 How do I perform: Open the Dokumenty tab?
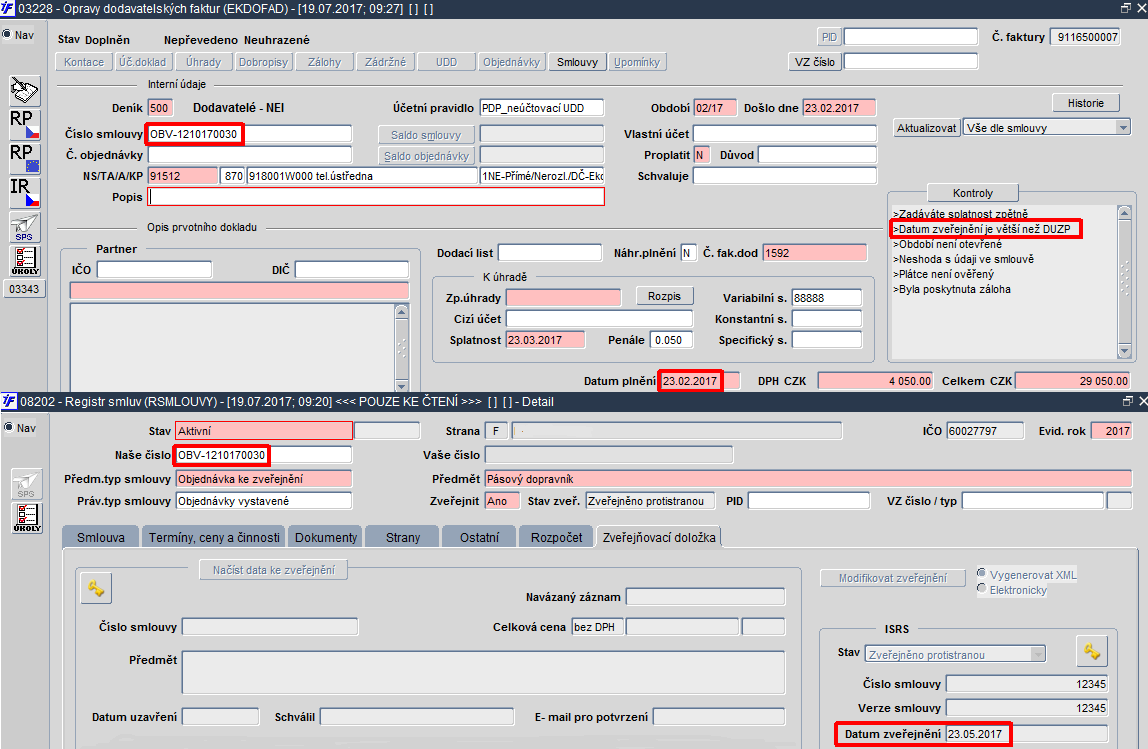click(326, 537)
